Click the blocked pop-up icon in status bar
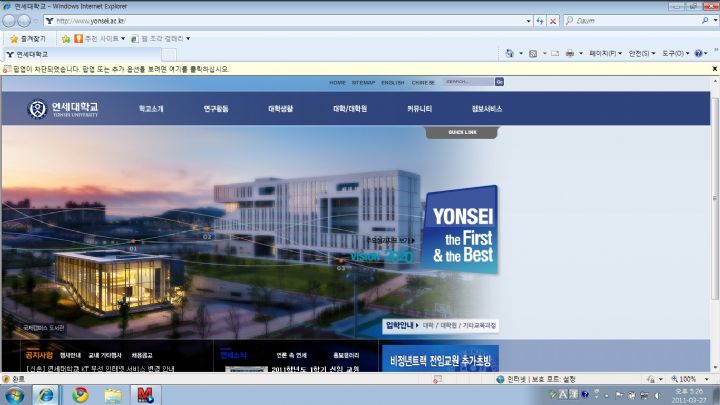720x405 pixels. pos(437,379)
